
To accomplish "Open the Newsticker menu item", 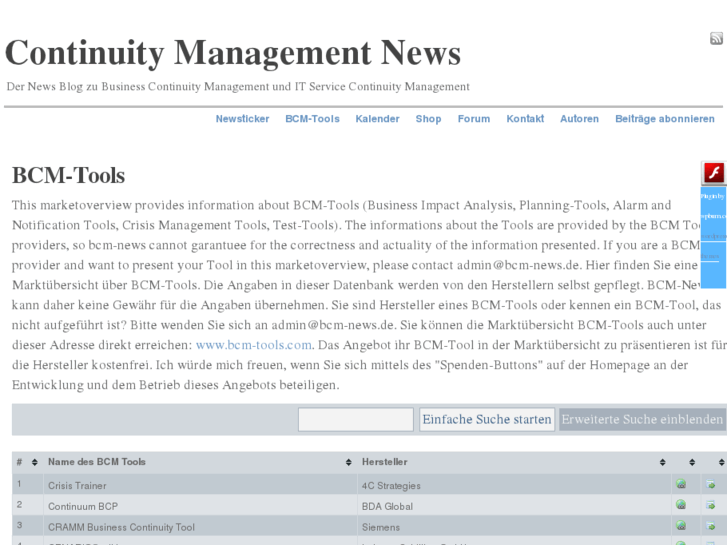I will click(x=242, y=119).
